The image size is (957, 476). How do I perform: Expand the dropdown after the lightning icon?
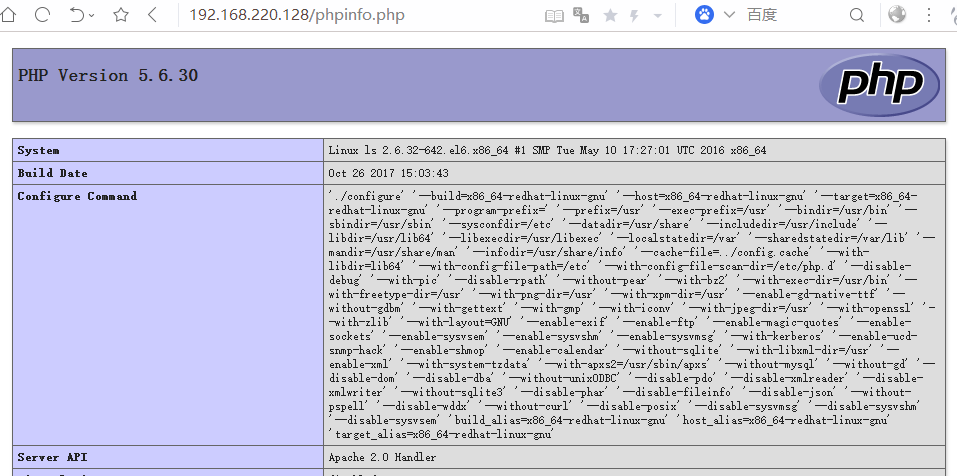tap(657, 16)
